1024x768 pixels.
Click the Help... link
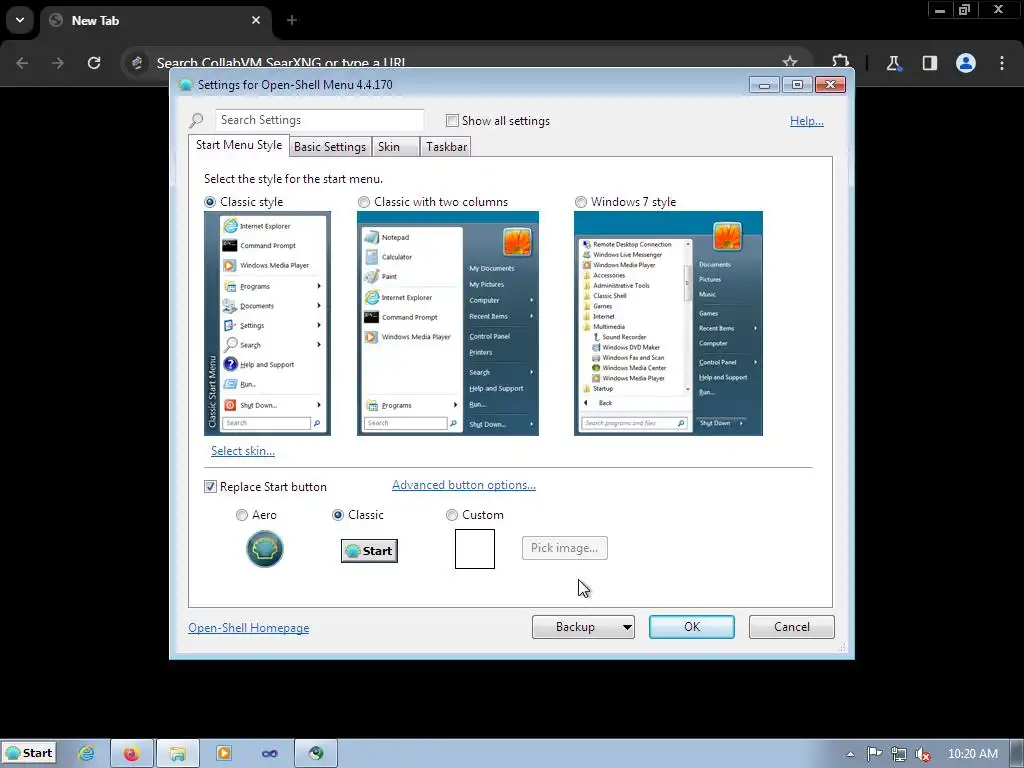(x=807, y=121)
